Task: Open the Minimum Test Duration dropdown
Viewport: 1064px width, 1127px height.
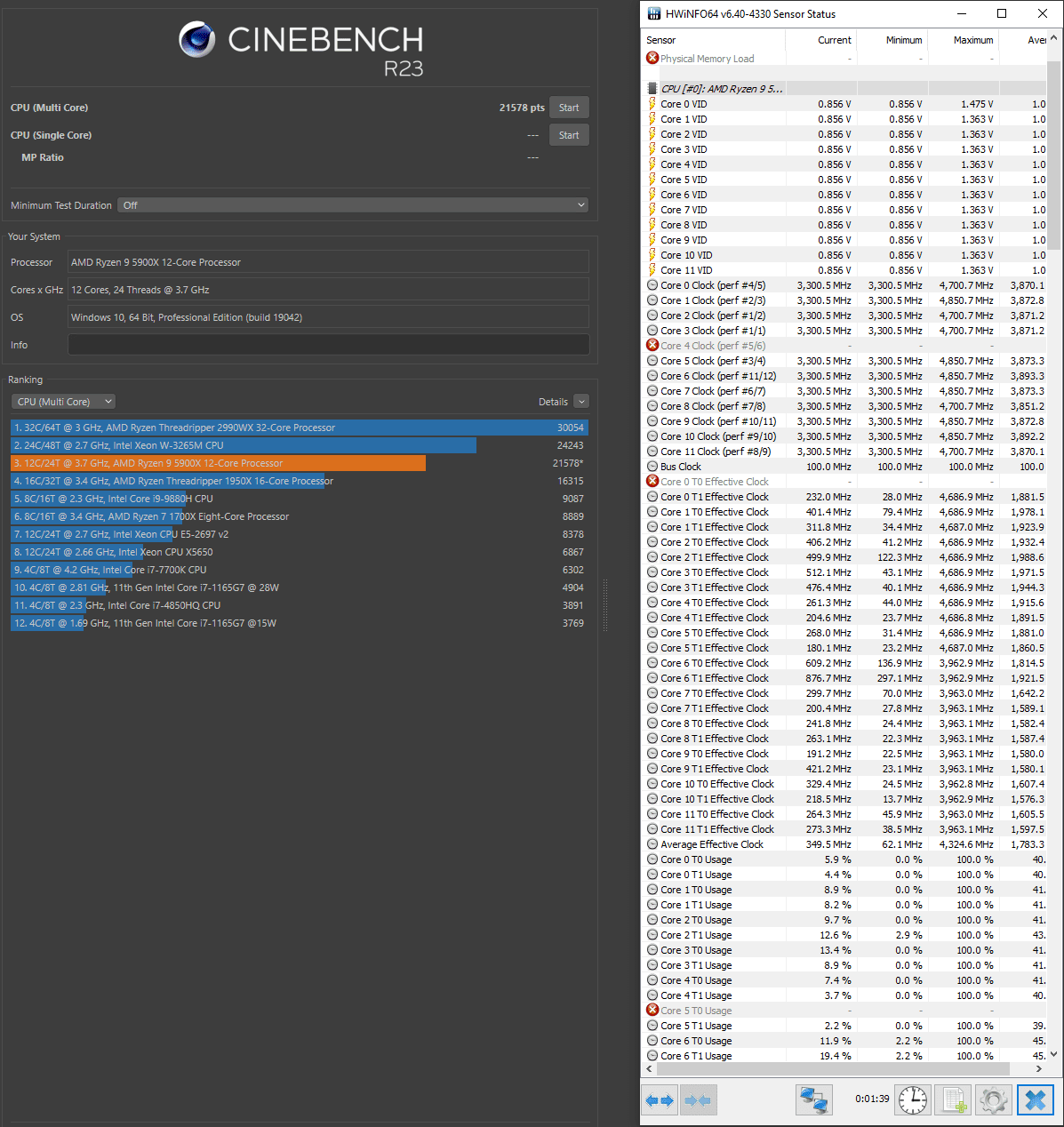Action: tap(353, 205)
